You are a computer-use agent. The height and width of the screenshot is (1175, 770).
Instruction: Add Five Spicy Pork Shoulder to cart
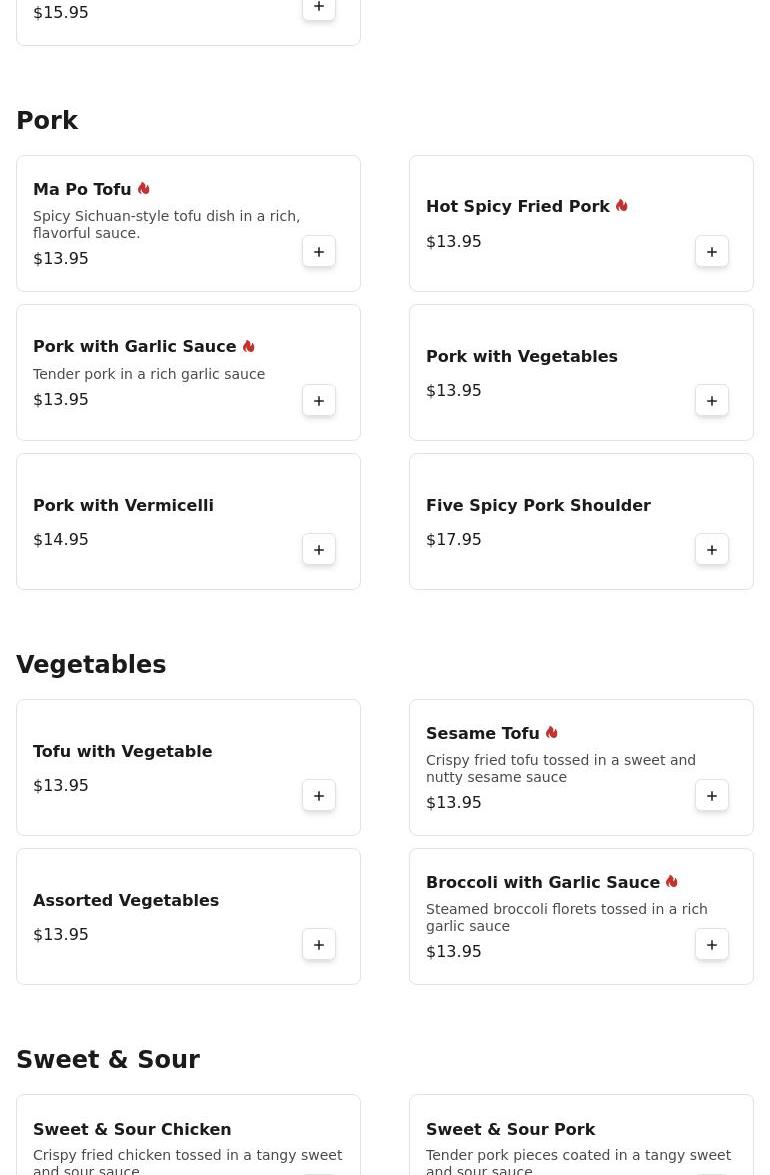tap(712, 550)
